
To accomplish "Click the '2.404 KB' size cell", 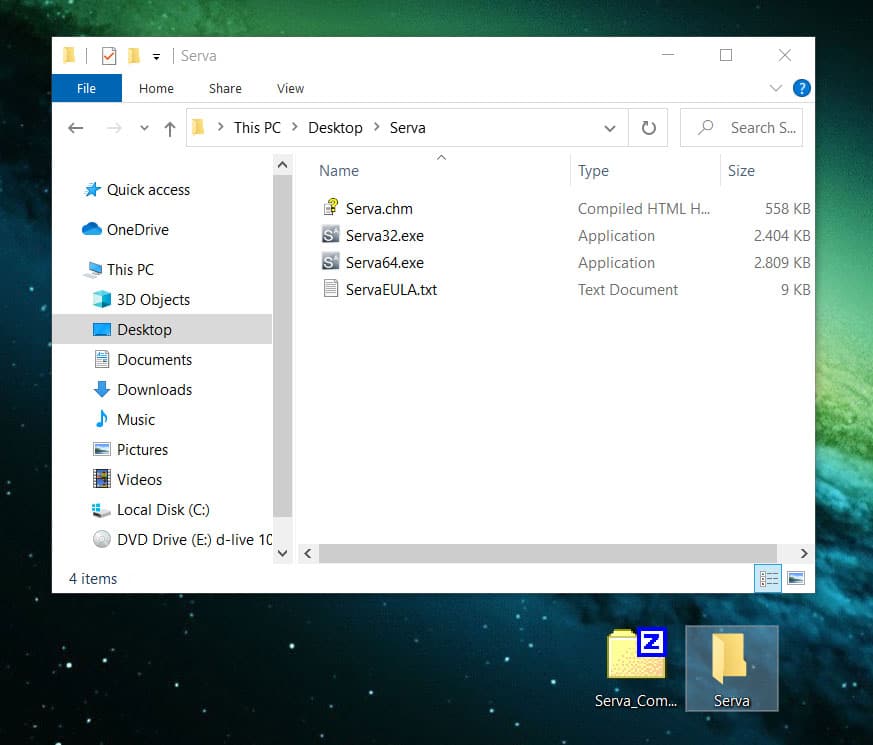I will (x=782, y=236).
